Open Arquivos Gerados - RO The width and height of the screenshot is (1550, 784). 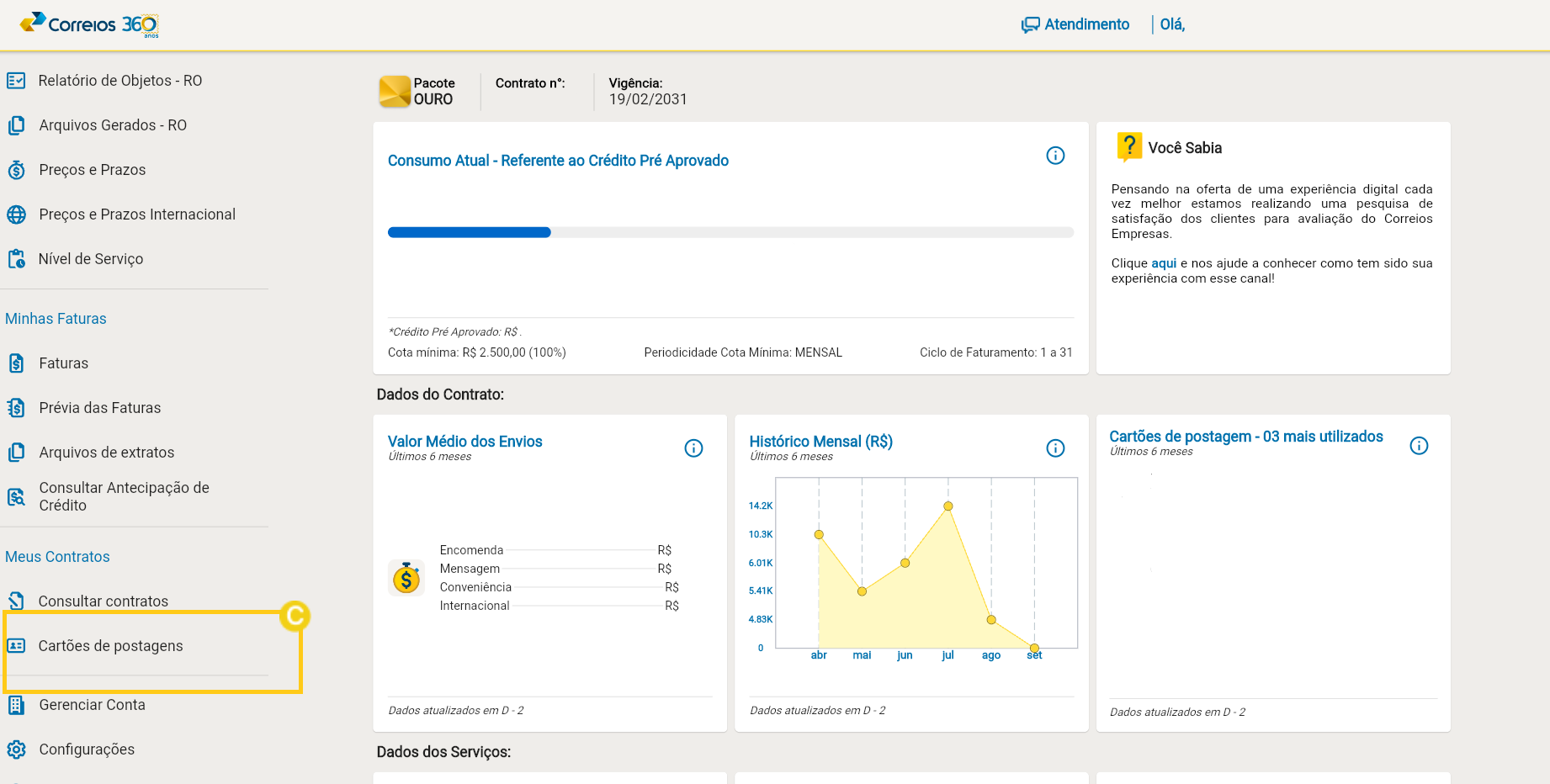point(113,125)
